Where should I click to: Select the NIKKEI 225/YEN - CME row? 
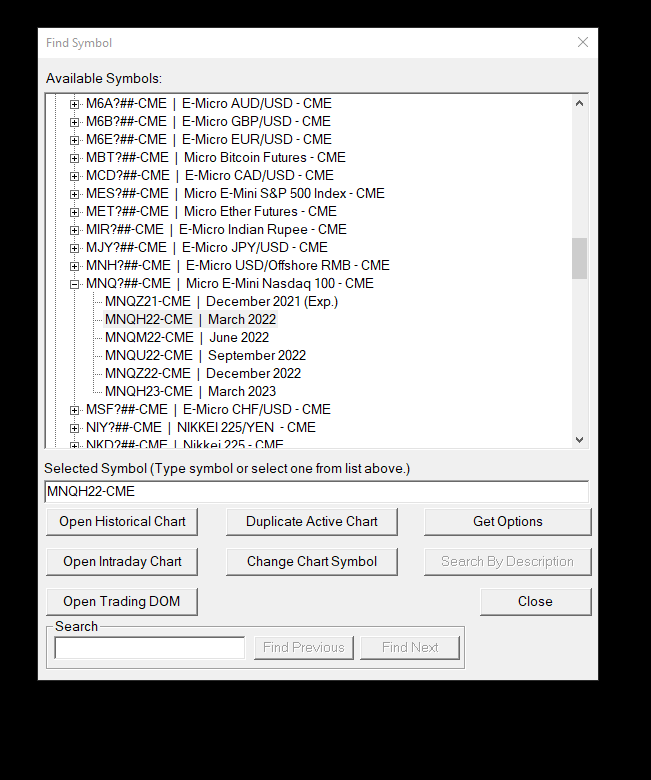click(x=201, y=427)
